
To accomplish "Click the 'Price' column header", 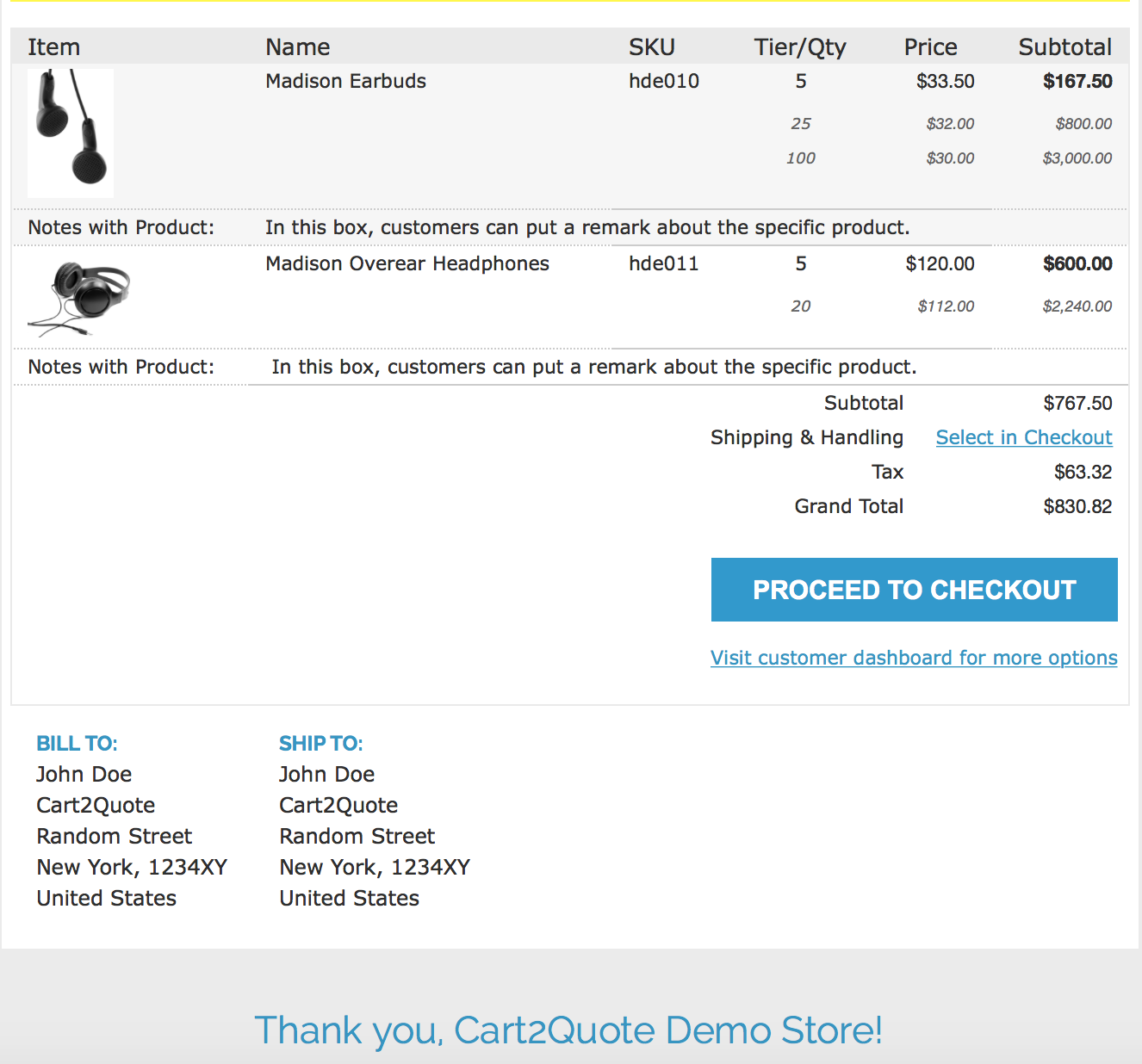I will coord(930,47).
